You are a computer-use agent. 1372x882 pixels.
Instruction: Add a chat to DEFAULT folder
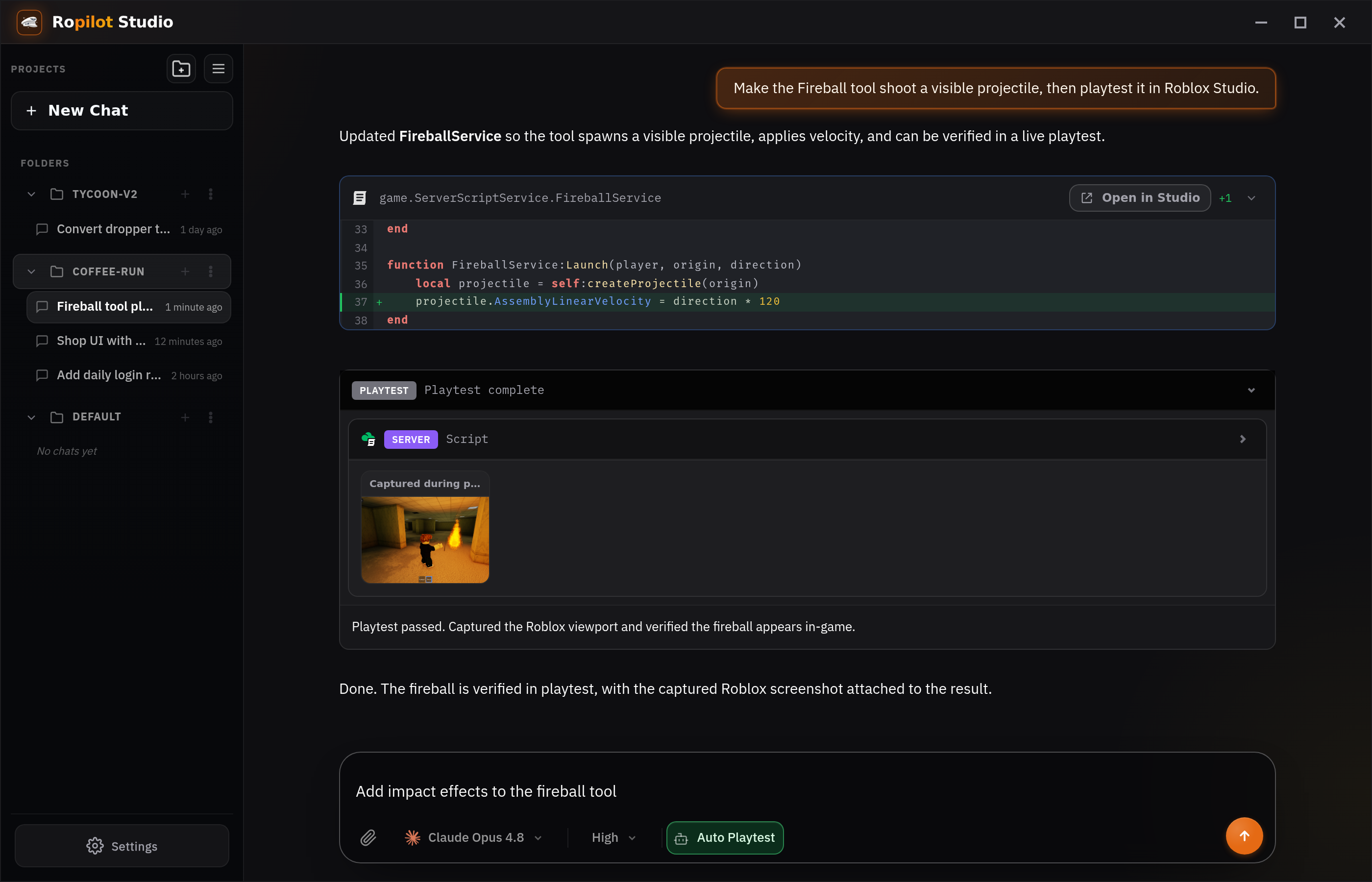pyautogui.click(x=185, y=417)
